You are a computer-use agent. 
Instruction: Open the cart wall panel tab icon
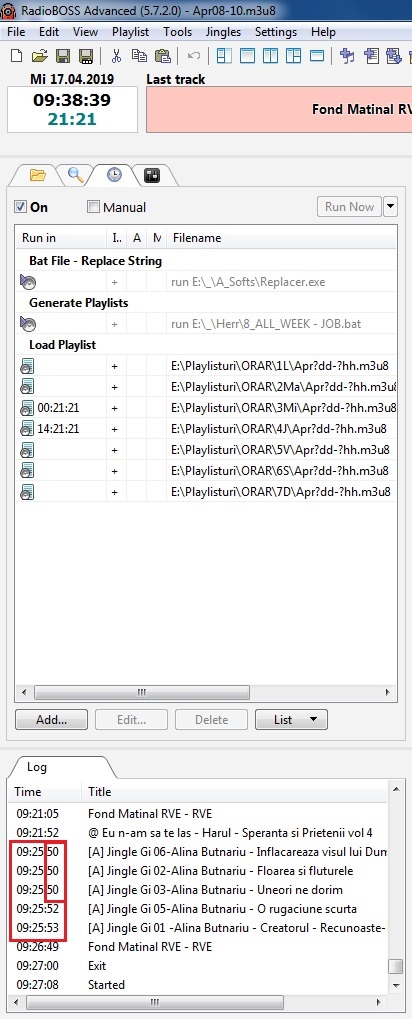click(151, 175)
